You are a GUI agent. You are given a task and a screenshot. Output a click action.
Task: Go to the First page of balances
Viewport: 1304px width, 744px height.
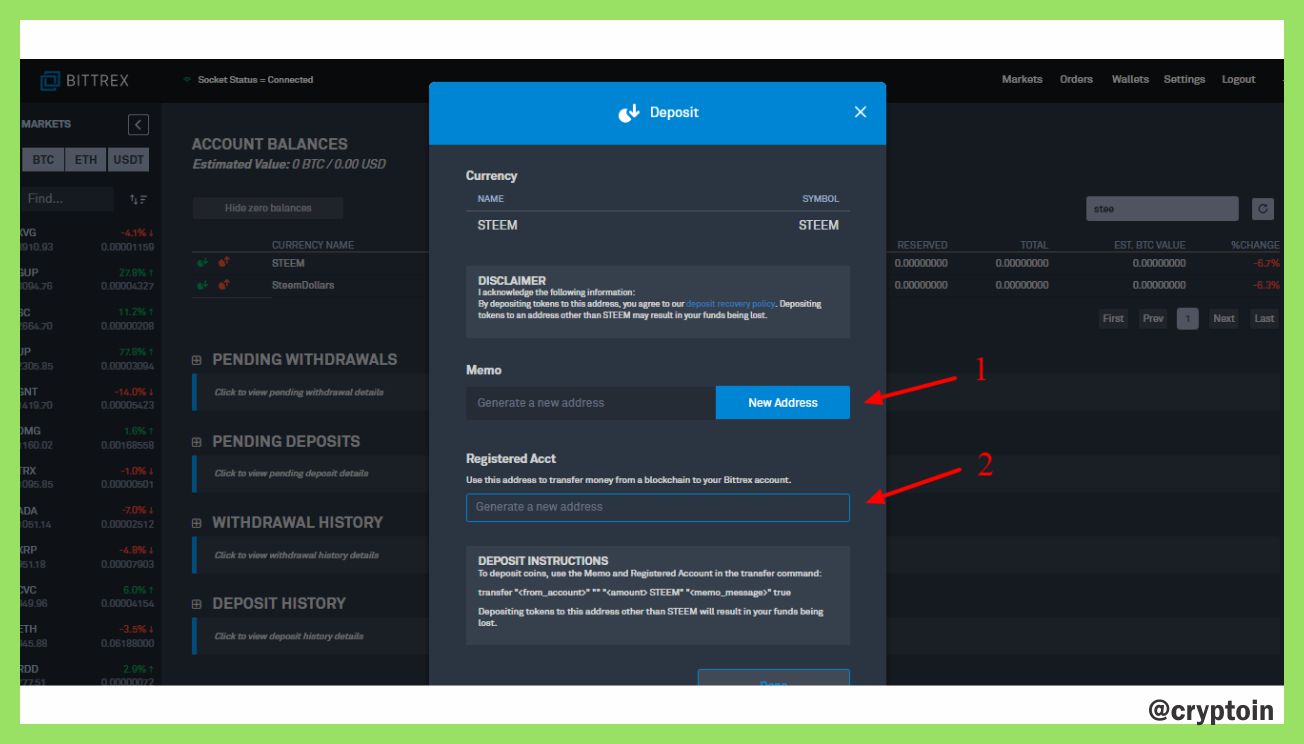[1113, 319]
